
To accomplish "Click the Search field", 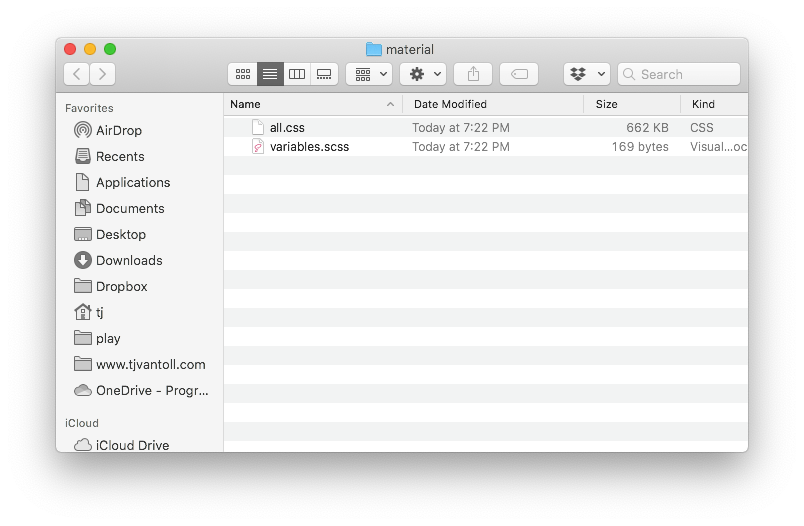I will click(x=679, y=74).
